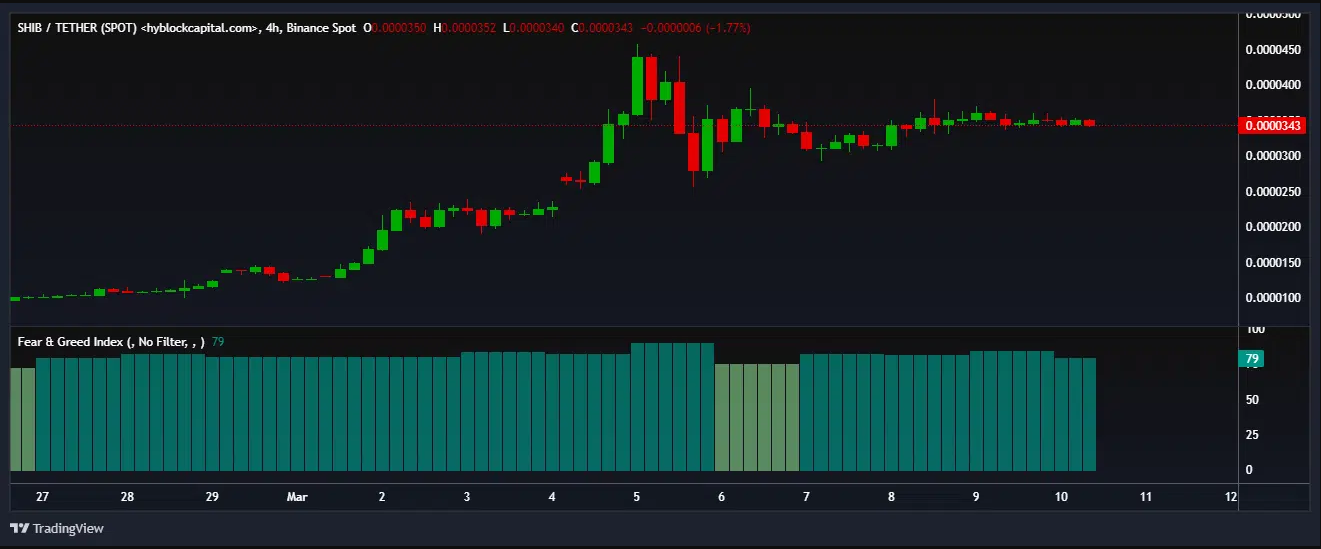Click the Mar label on the time axis
Screen dimensions: 1321x549
297,497
